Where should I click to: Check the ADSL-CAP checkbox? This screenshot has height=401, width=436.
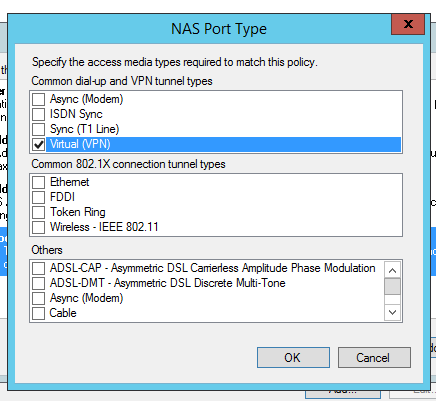[x=39, y=268]
